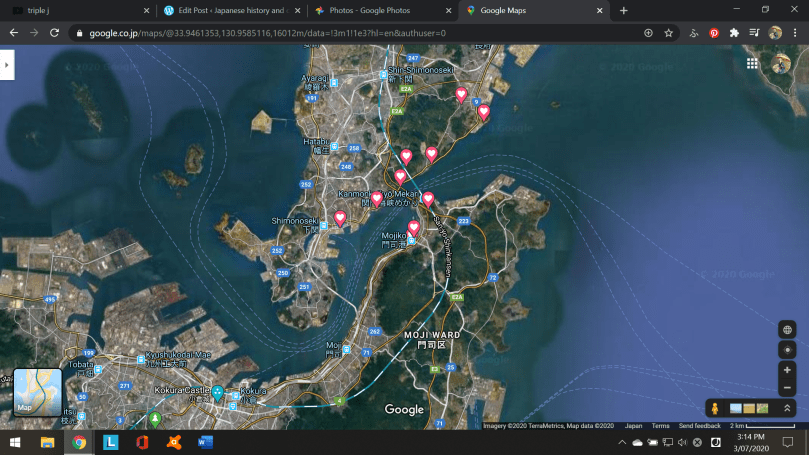The image size is (809, 455).
Task: Open the Pinterest extension
Action: point(714,32)
